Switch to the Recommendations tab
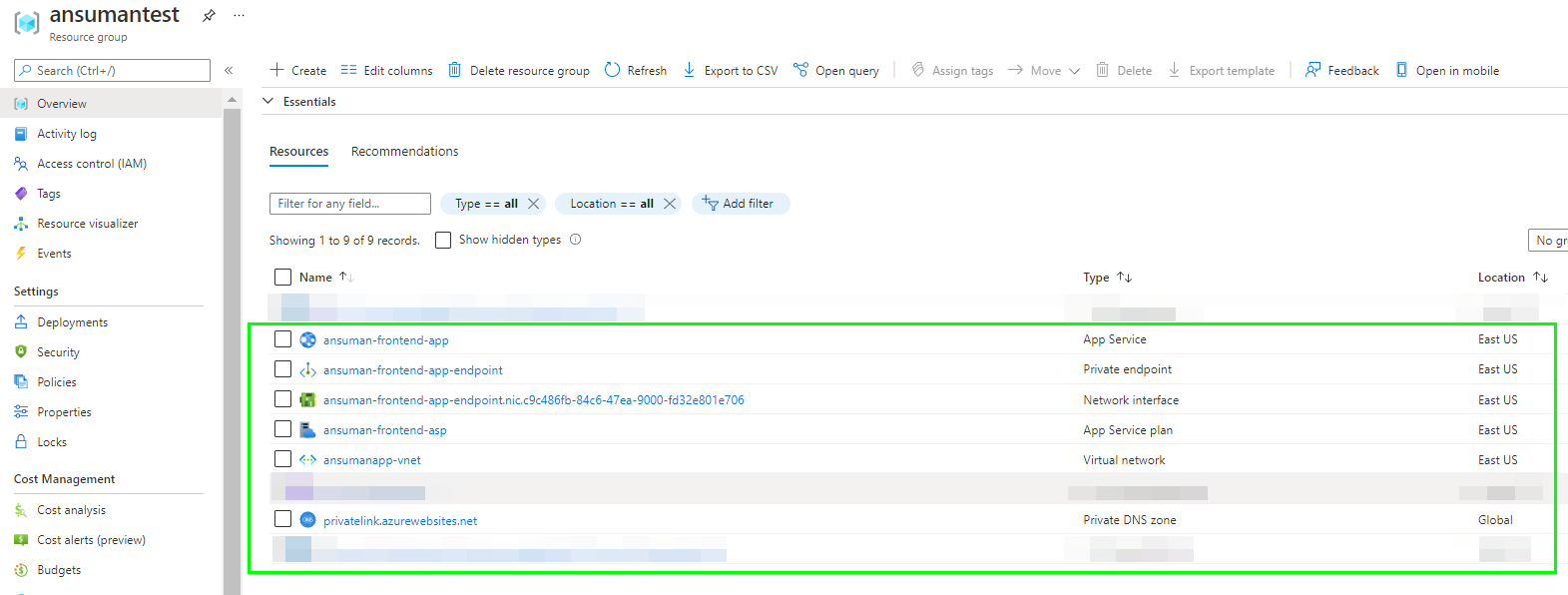 click(404, 152)
